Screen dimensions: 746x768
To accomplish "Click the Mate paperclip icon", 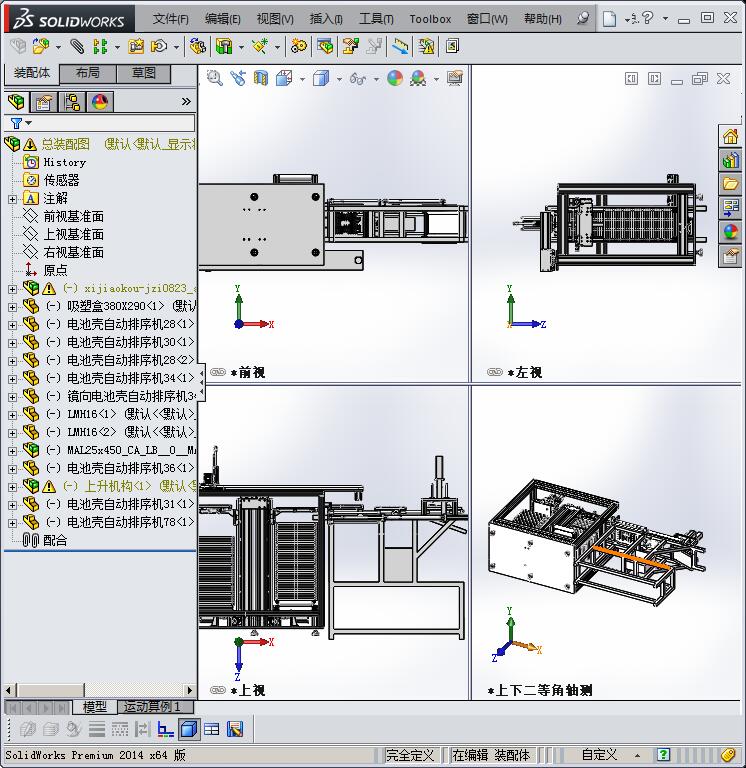I will (77, 47).
